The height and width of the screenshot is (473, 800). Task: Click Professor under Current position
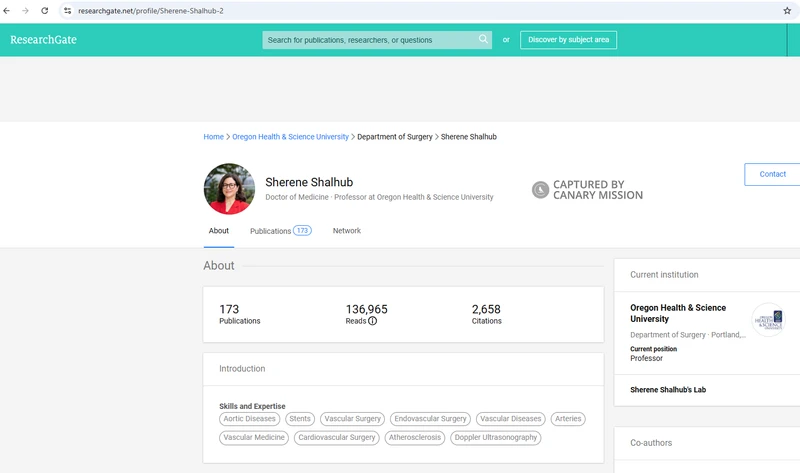pyautogui.click(x=646, y=358)
